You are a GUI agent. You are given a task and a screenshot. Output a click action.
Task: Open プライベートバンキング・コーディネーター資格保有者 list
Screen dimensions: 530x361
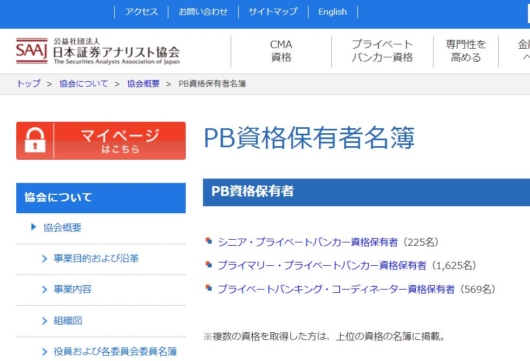336,289
